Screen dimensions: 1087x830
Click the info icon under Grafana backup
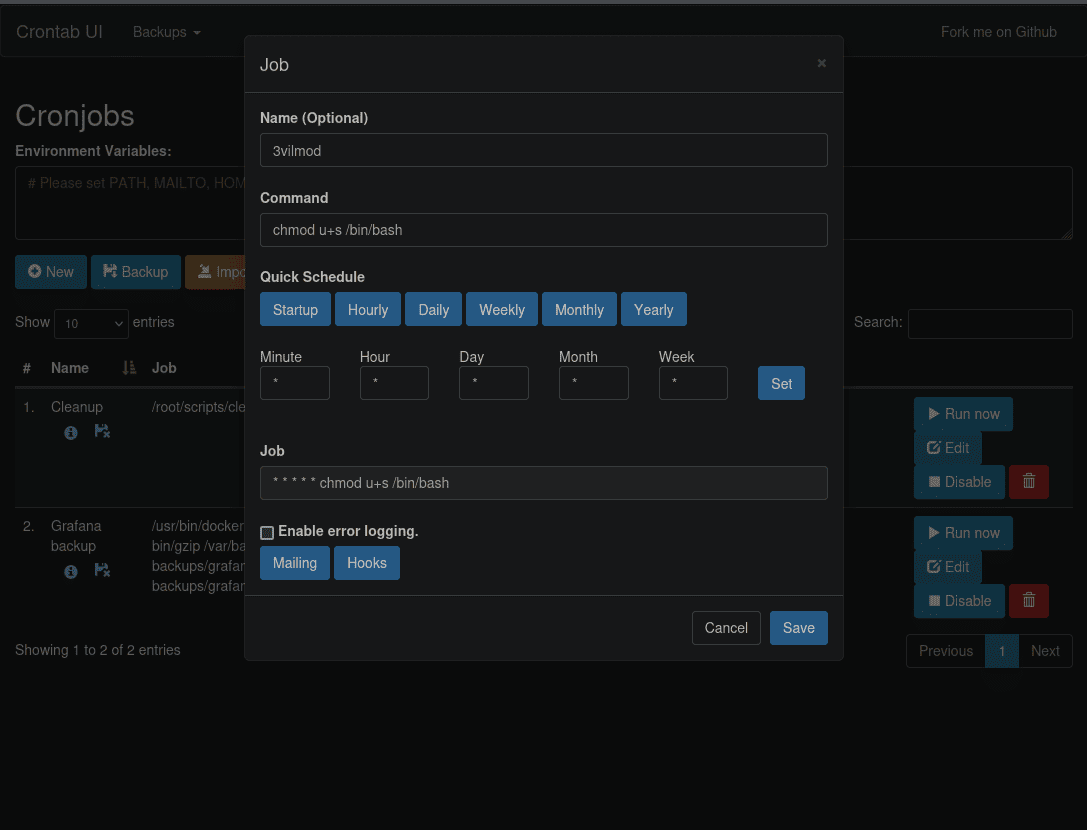[71, 572]
